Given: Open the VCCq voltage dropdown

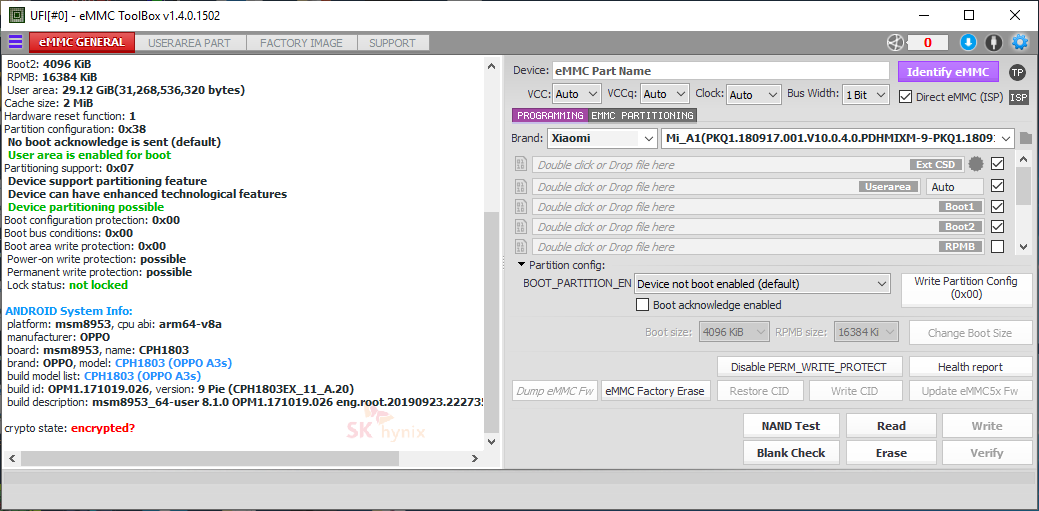Looking at the screenshot, I should tap(665, 95).
